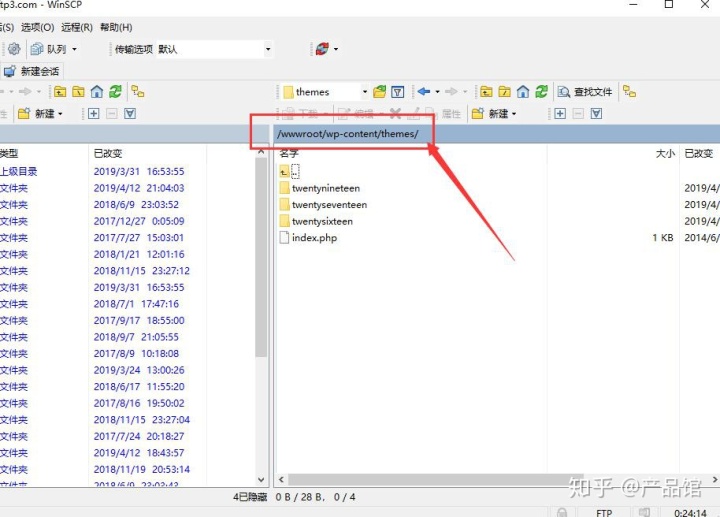The width and height of the screenshot is (720, 517).
Task: Click left panel scroll up arrow
Action: [x=261, y=151]
